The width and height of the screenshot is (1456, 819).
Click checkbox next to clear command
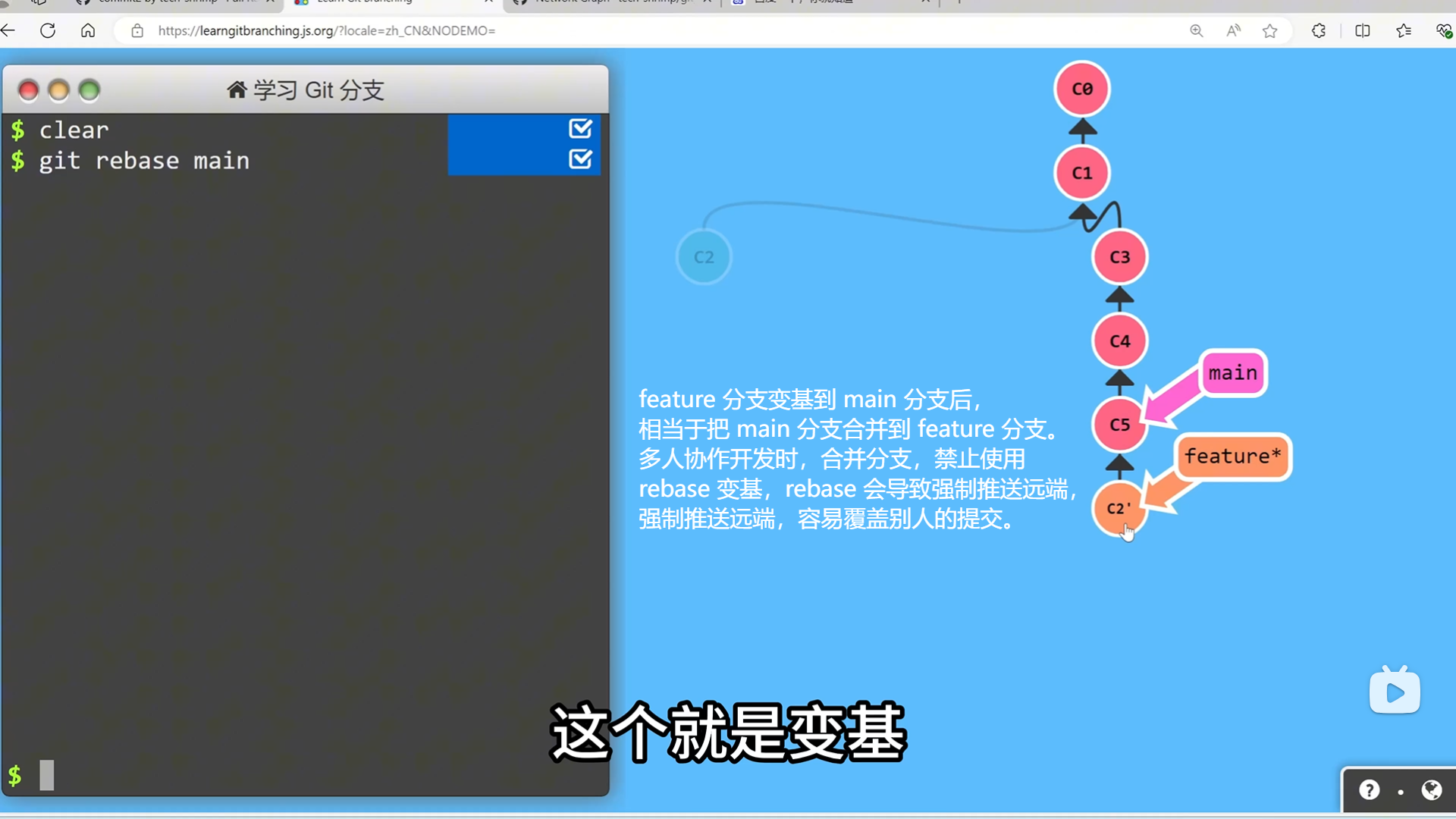coord(580,129)
